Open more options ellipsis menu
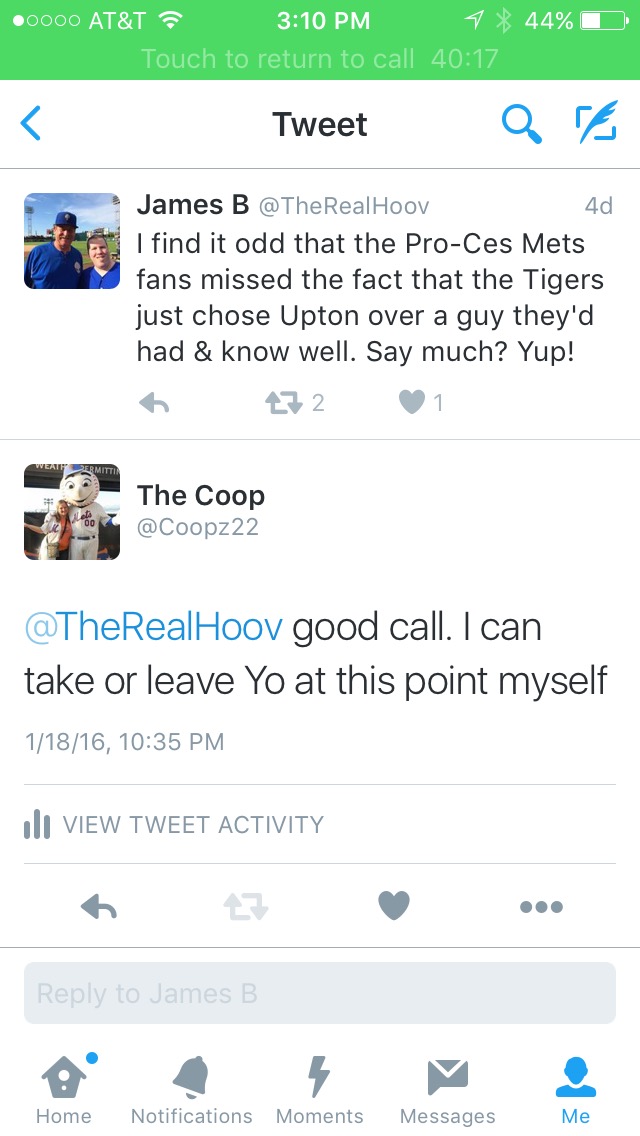 coord(541,906)
